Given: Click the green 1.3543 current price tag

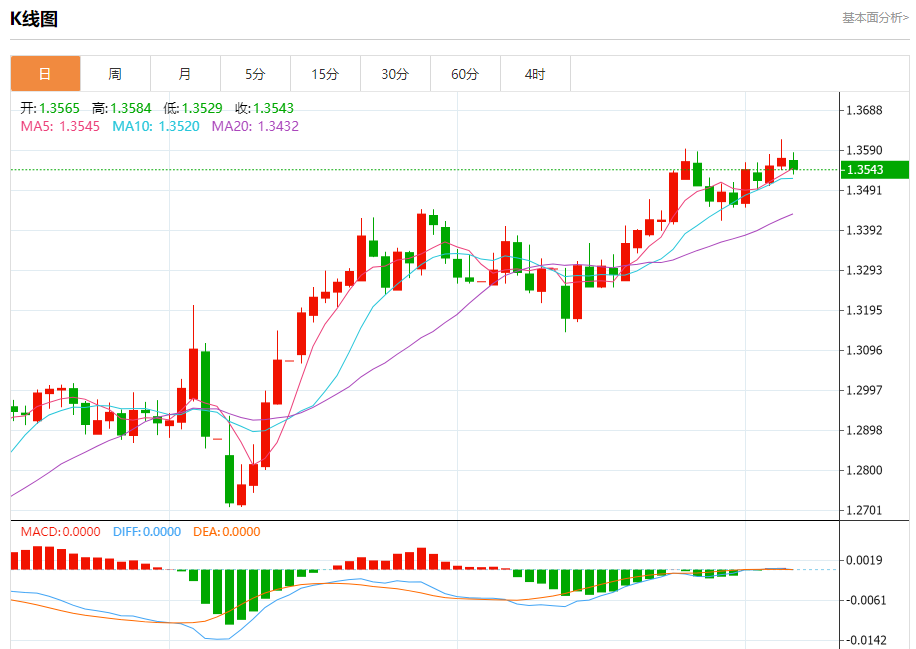Looking at the screenshot, I should (875, 169).
